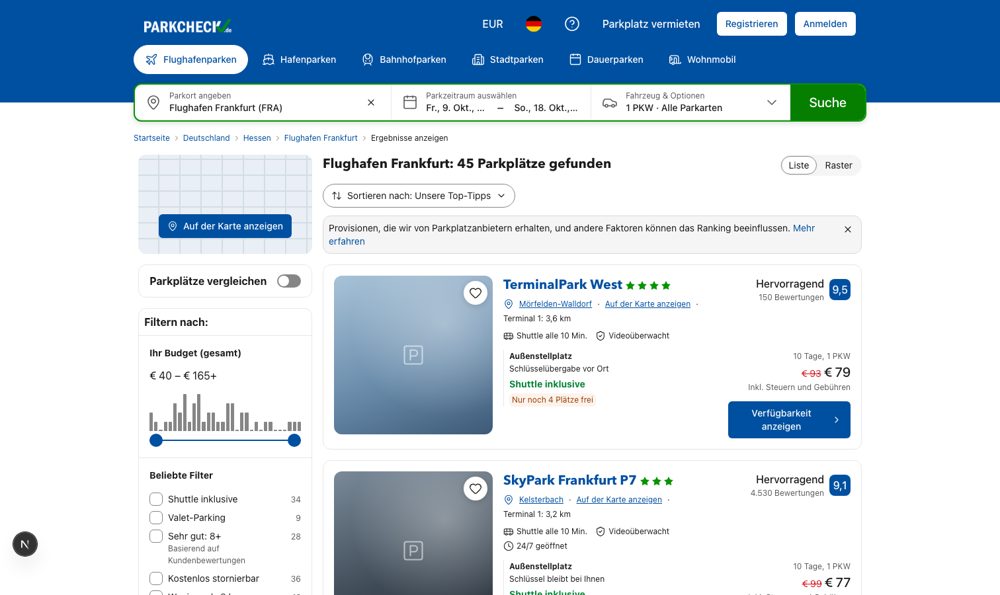Select the Liste view option
The height and width of the screenshot is (595, 1000).
[x=798, y=165]
